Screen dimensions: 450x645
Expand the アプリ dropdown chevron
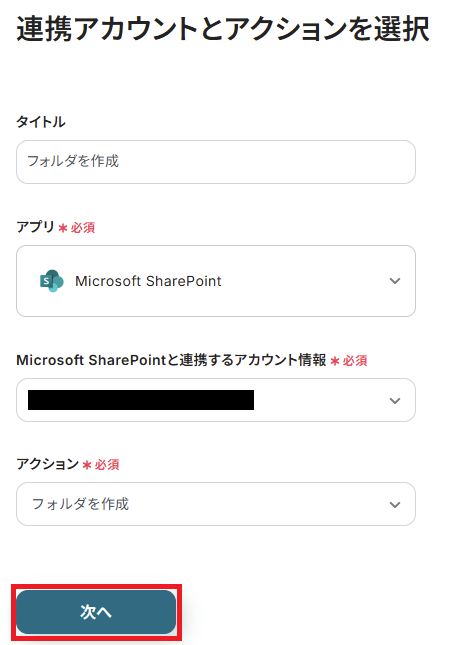point(395,281)
